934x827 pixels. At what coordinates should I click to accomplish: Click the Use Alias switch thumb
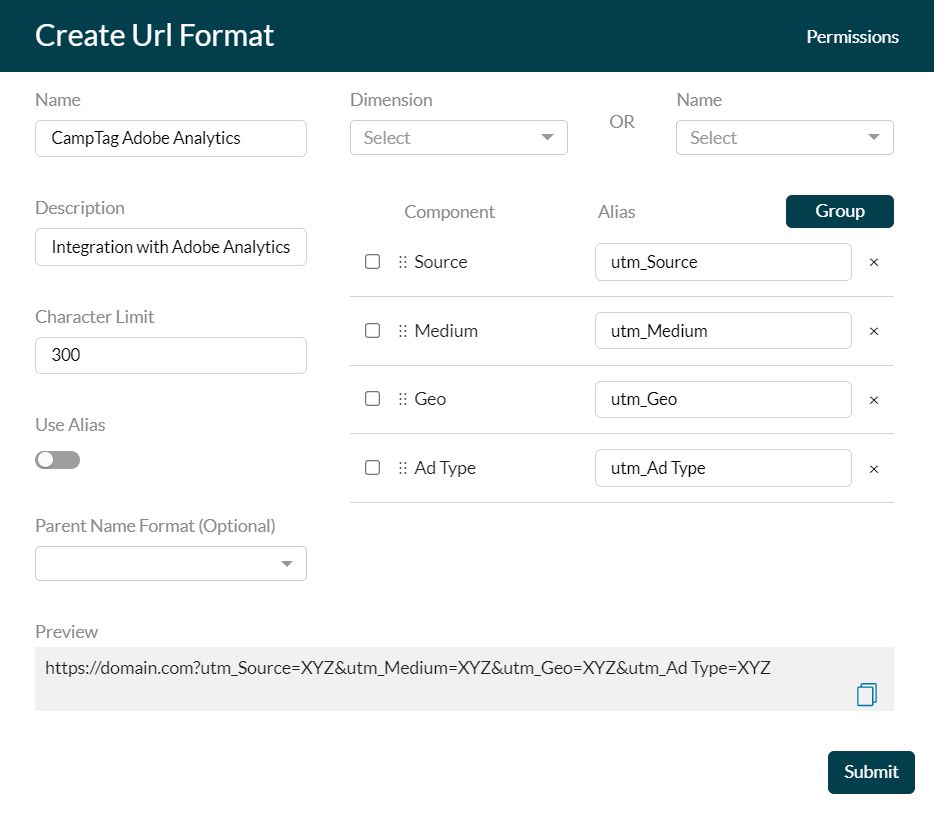46,459
